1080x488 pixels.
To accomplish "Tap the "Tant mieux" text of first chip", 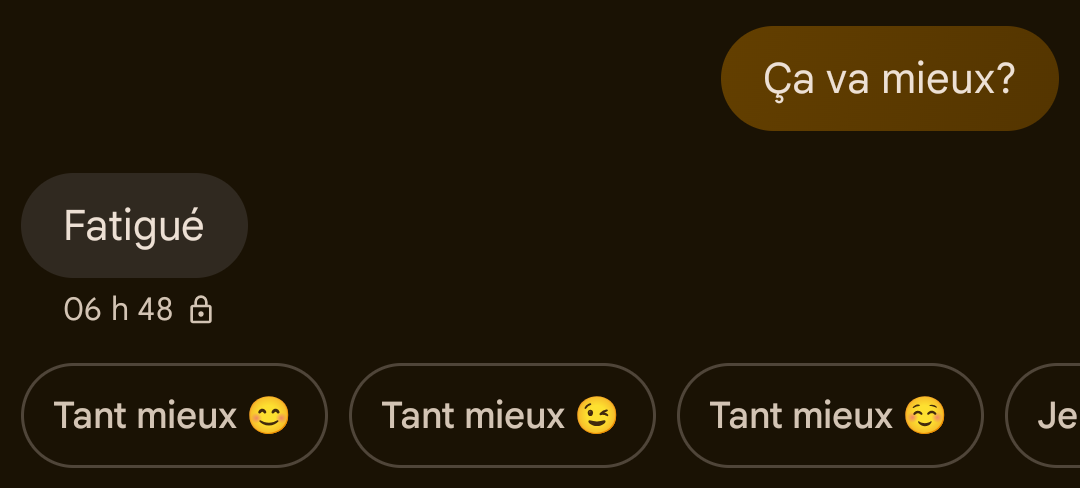I will [145, 416].
